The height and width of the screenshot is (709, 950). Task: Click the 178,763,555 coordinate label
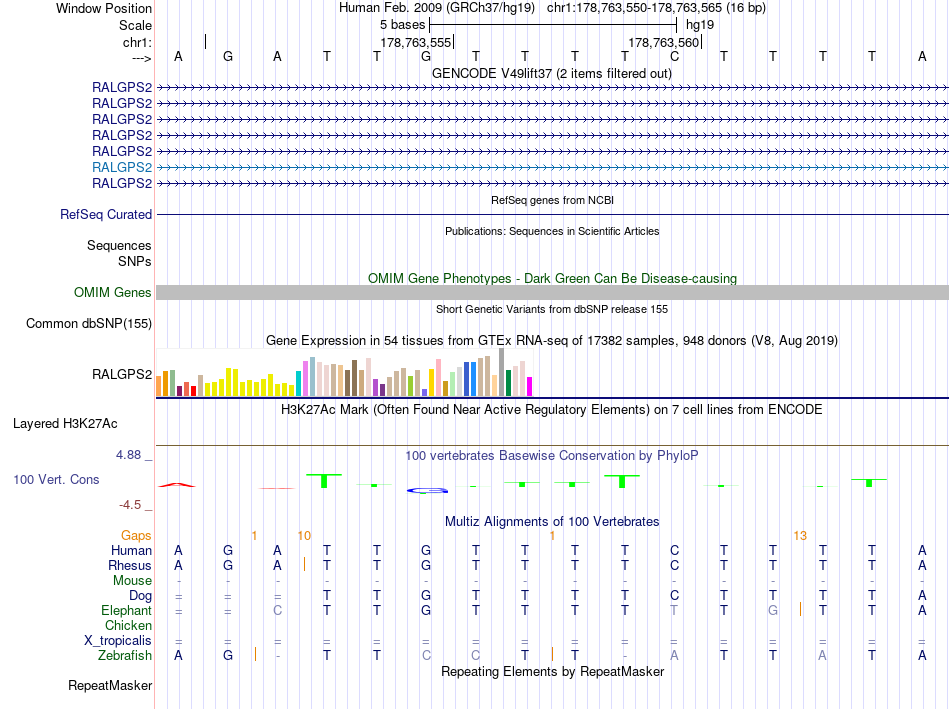click(416, 42)
